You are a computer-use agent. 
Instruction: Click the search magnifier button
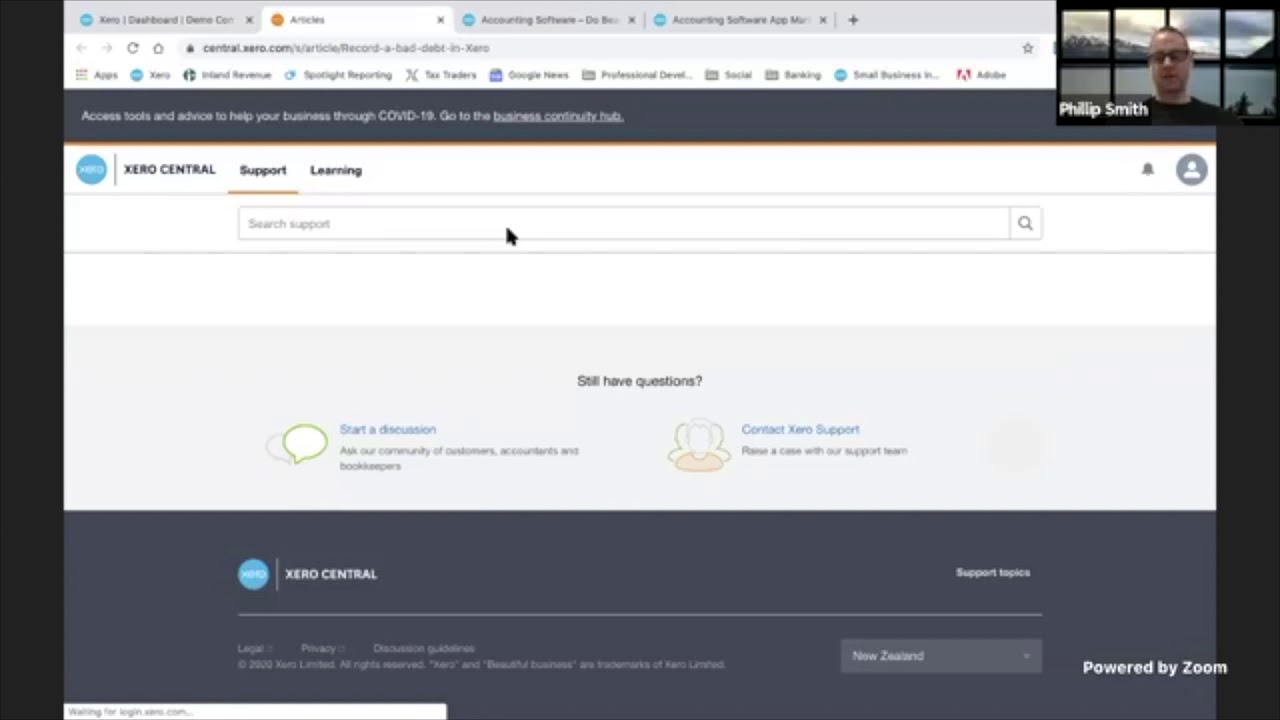(1025, 224)
